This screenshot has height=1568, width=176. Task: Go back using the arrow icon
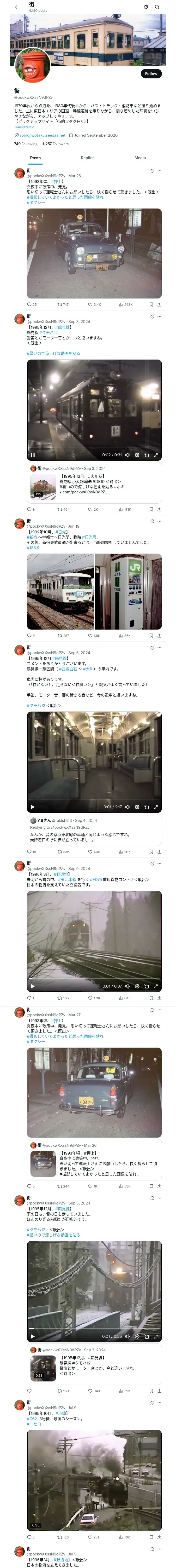[17, 7]
